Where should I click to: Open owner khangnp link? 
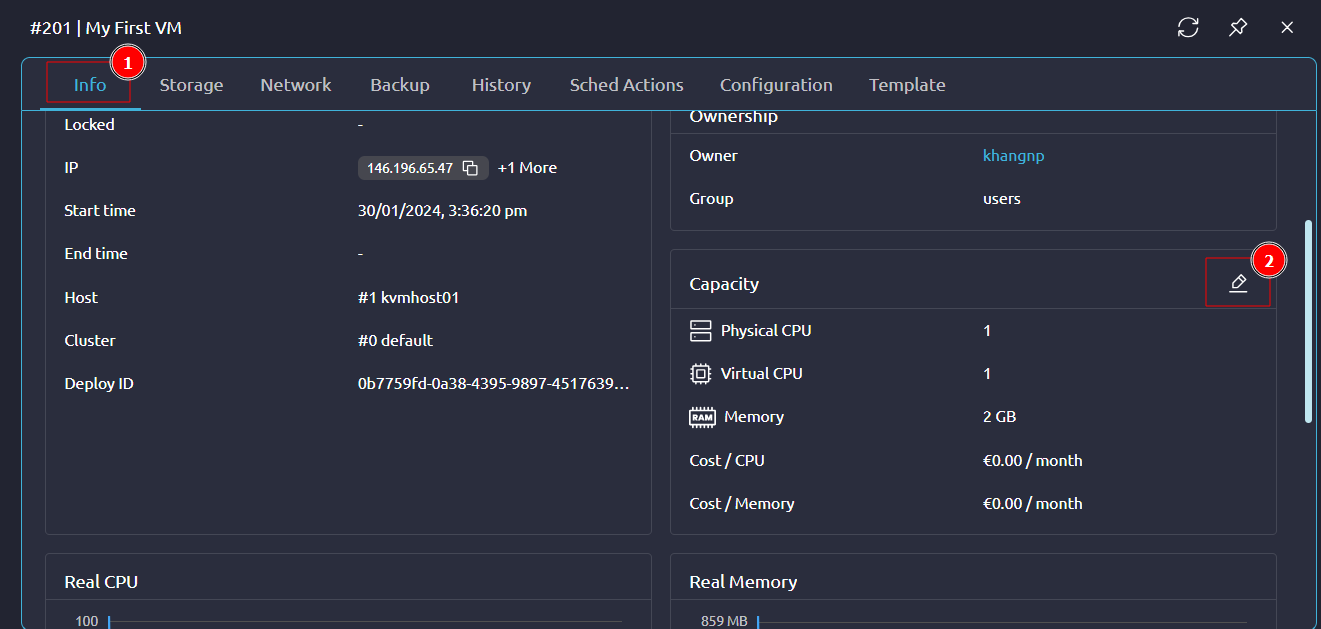pyautogui.click(x=1013, y=156)
